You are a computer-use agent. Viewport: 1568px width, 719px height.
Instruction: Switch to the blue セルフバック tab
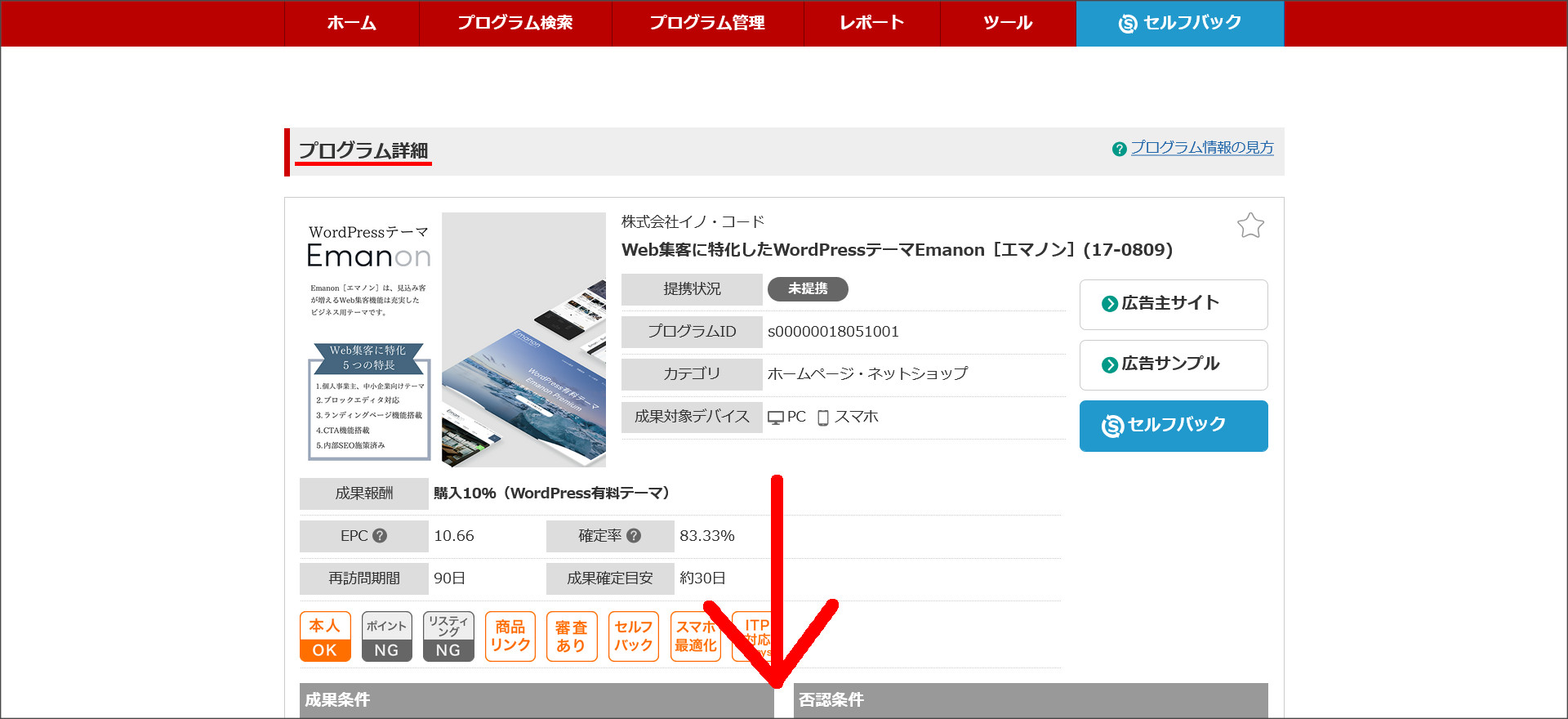(1180, 23)
